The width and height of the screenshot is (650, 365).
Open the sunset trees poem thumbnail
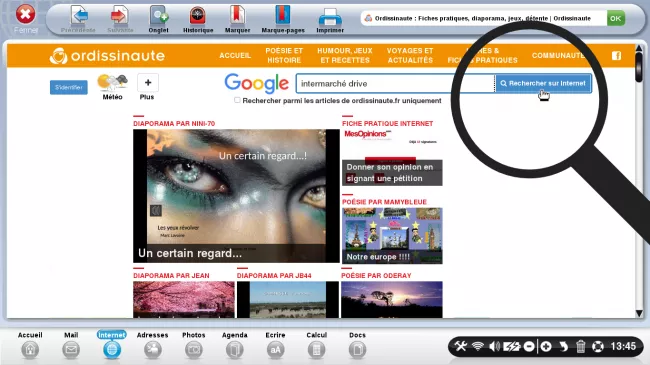click(392, 299)
